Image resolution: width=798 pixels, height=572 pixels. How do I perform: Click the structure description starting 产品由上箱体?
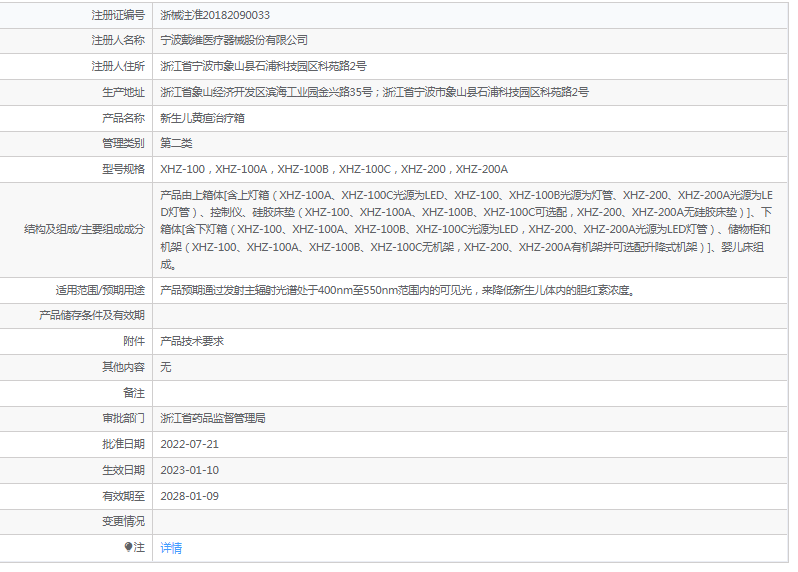(x=466, y=230)
